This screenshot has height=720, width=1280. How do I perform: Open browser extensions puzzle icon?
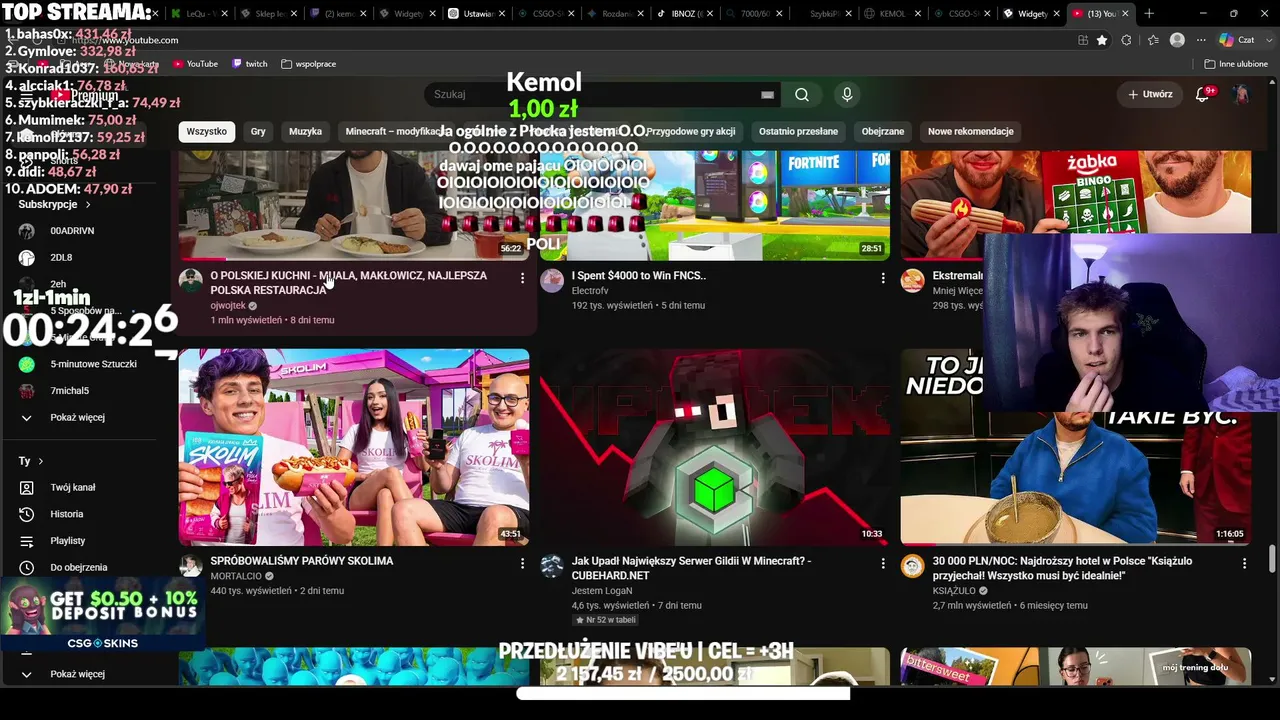1127,40
